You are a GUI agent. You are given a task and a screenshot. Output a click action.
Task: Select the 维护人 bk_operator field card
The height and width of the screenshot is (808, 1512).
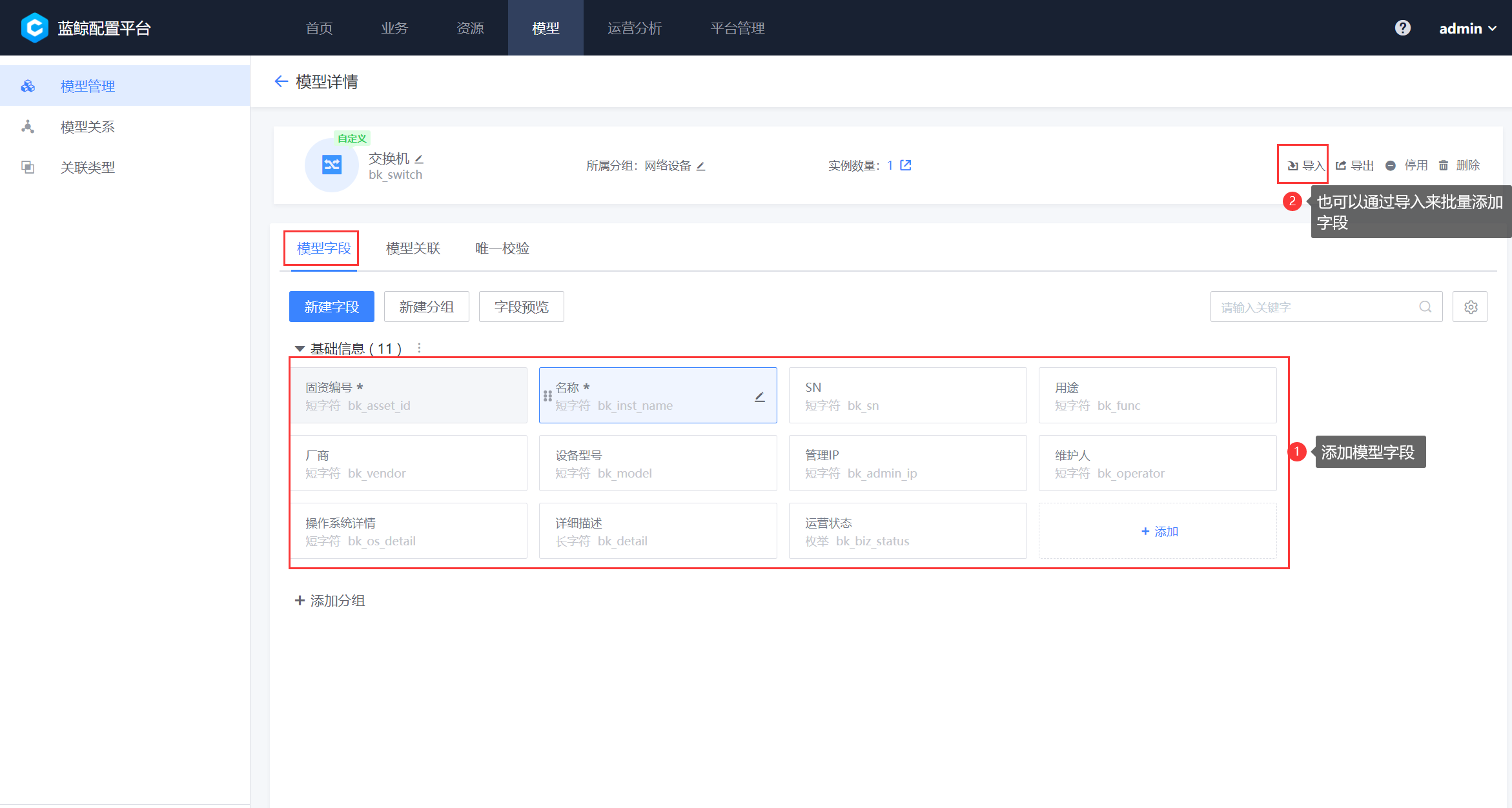tap(1158, 463)
